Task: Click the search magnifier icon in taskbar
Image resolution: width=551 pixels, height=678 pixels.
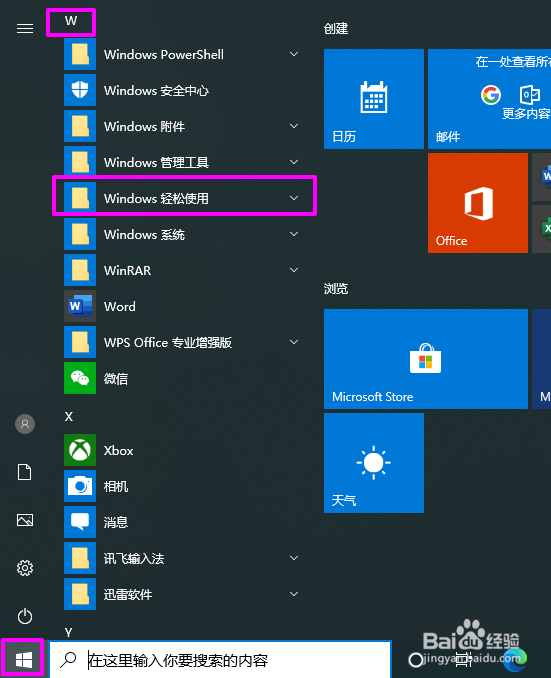Action: [x=68, y=660]
